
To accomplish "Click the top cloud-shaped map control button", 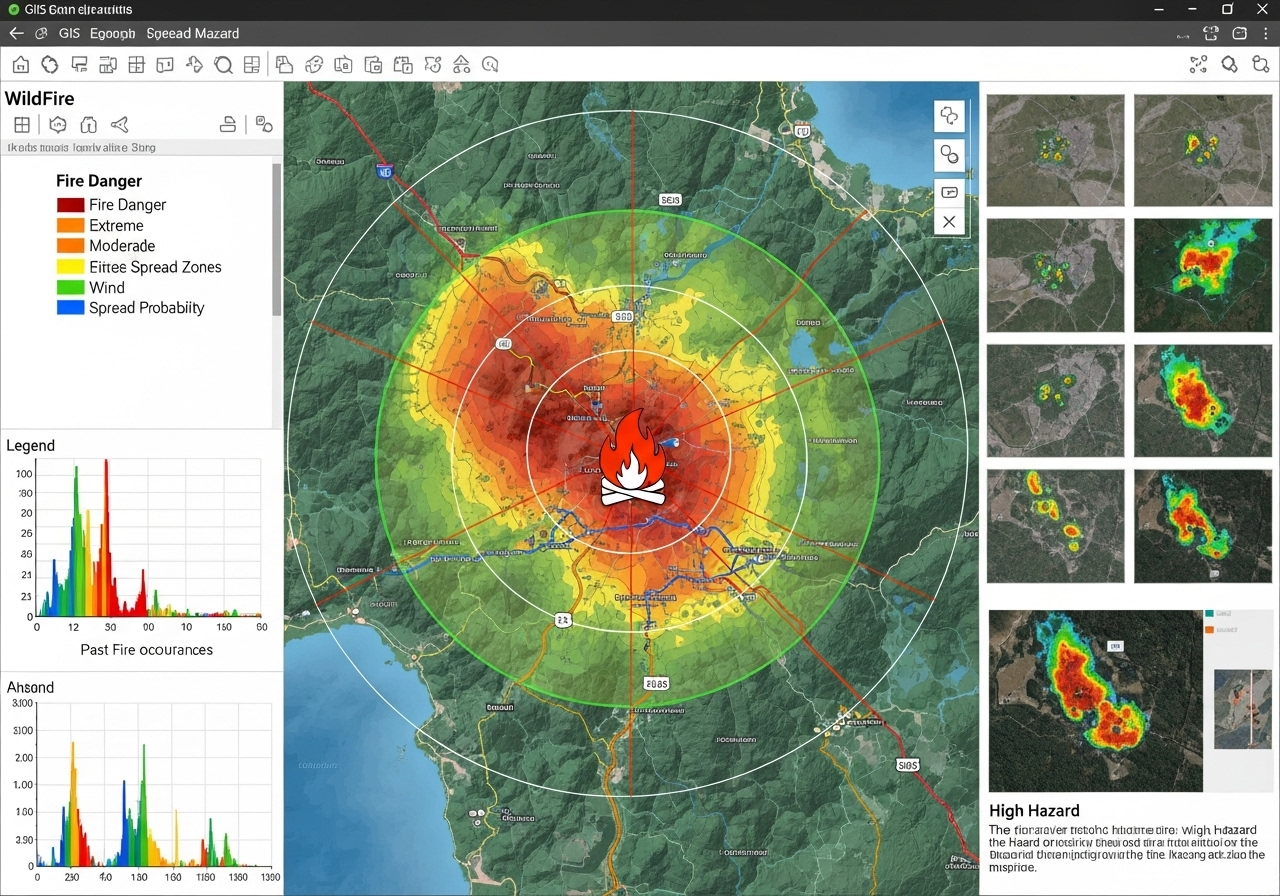I will click(948, 116).
